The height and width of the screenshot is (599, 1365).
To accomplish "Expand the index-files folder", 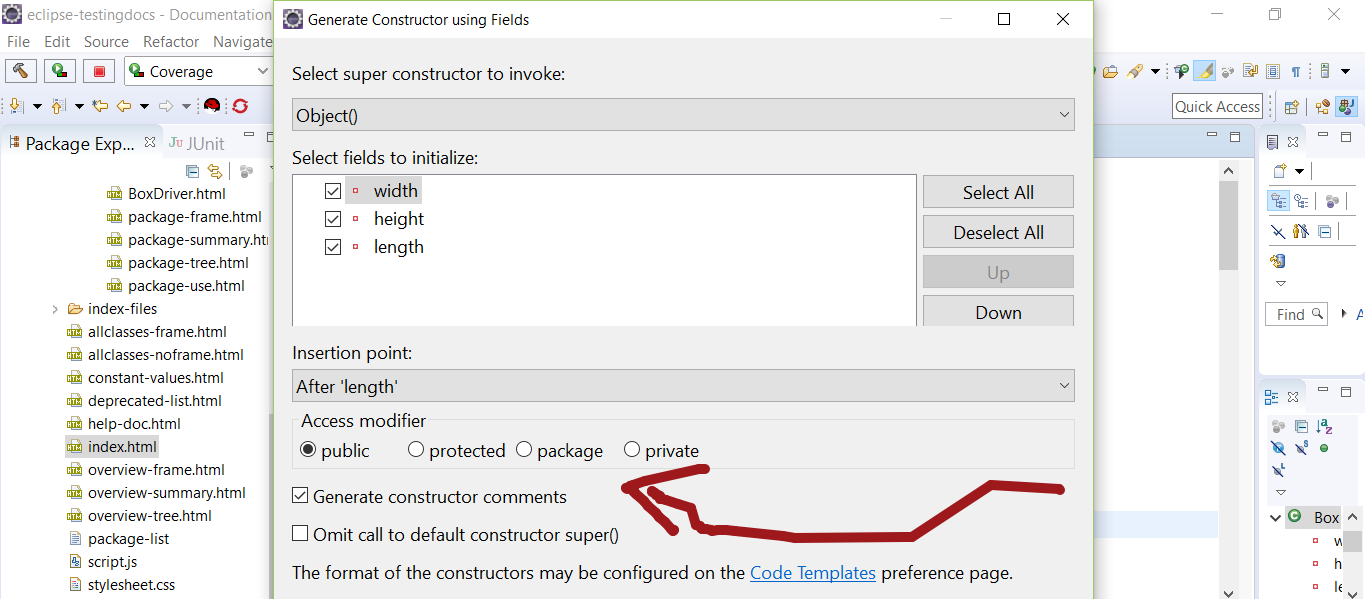I will coord(55,309).
